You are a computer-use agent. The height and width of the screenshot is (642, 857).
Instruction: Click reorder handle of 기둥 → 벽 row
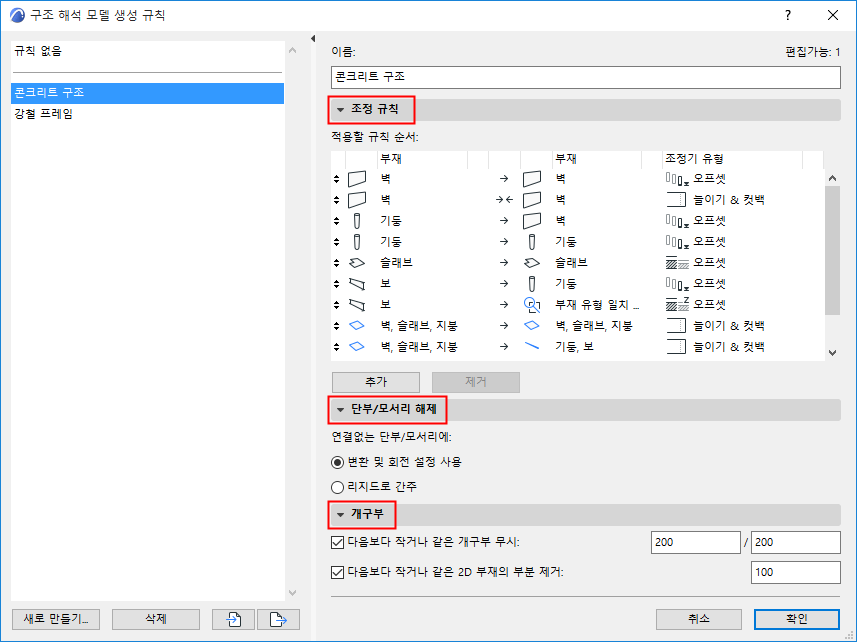click(336, 221)
